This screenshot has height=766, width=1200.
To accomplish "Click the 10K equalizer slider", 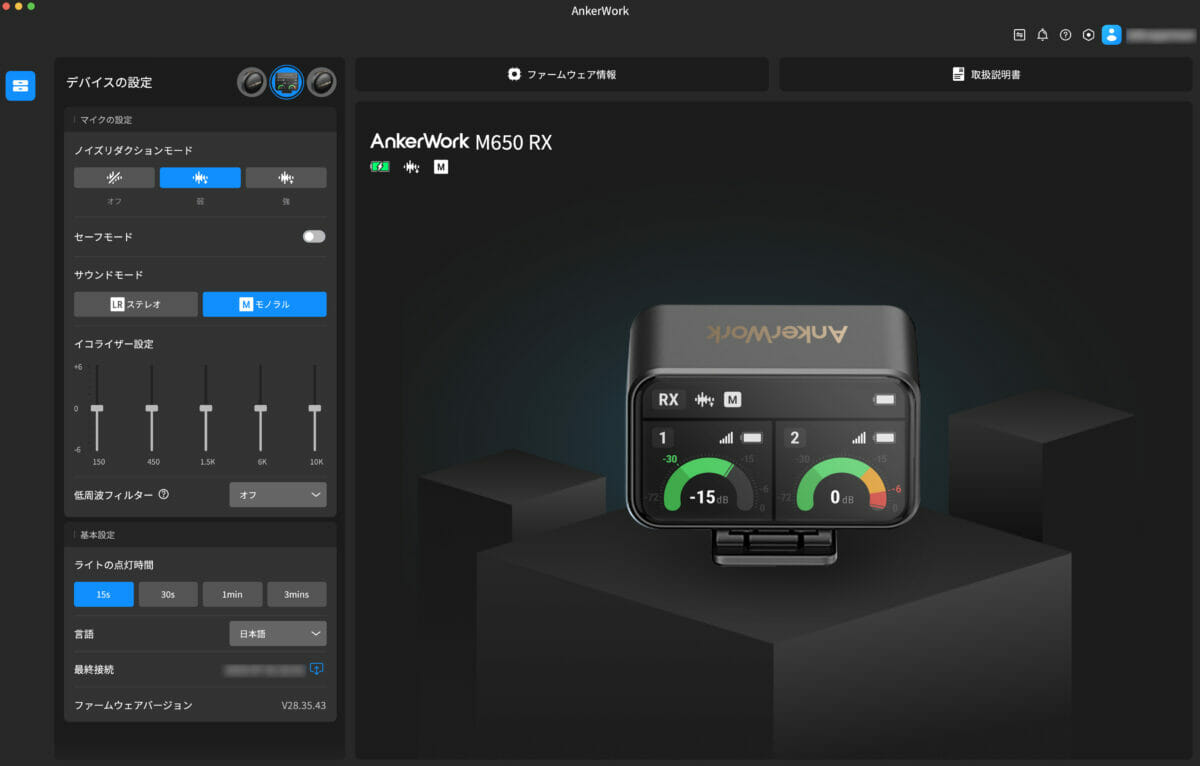I will click(x=315, y=408).
